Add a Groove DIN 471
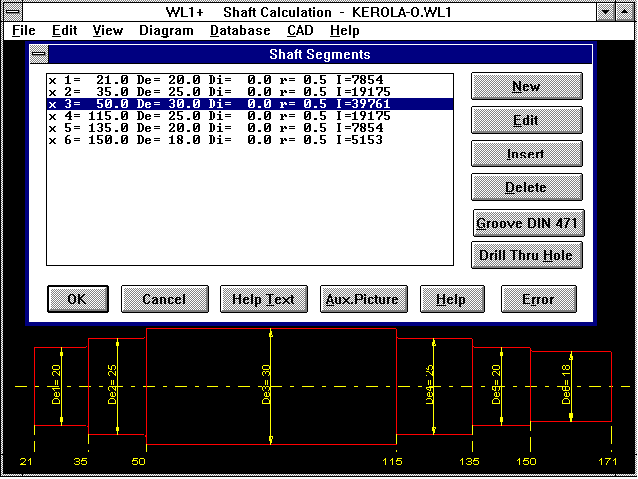Screen dimensions: 638x479 click(x=526, y=222)
